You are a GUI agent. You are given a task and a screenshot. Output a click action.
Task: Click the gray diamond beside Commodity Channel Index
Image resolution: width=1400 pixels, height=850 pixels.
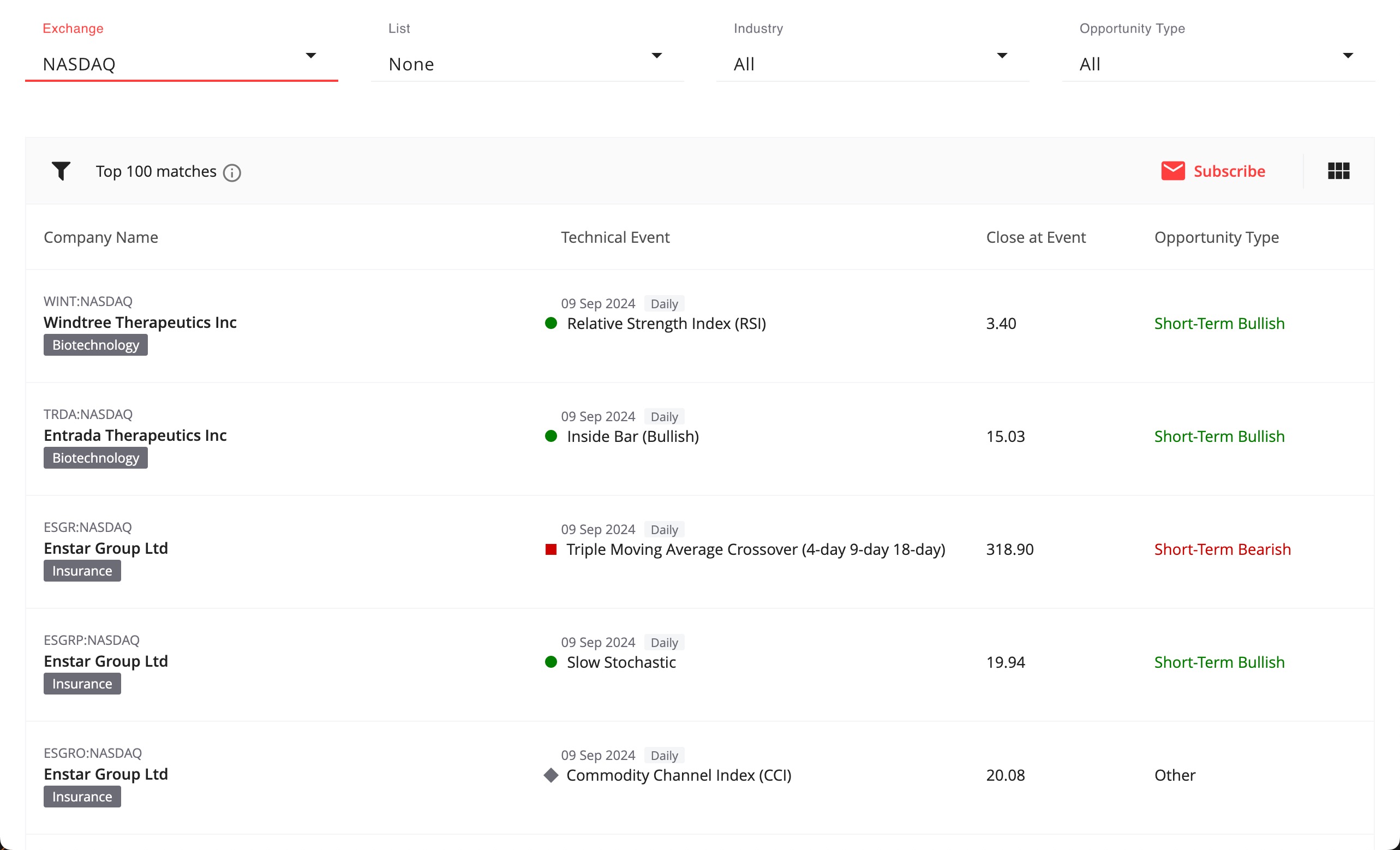point(551,775)
